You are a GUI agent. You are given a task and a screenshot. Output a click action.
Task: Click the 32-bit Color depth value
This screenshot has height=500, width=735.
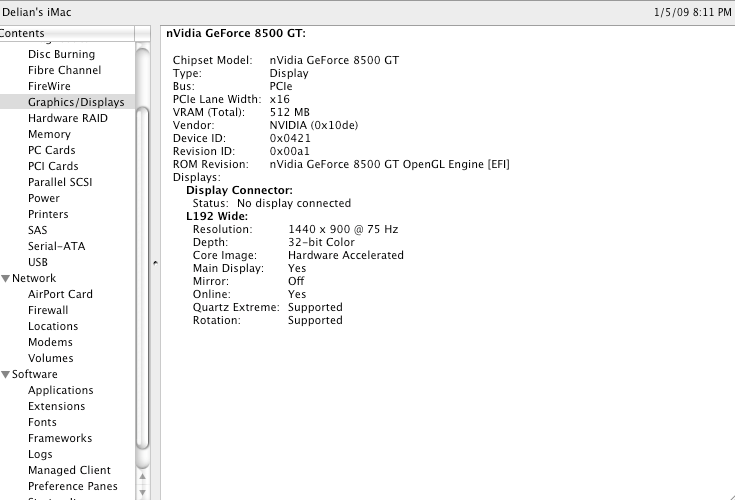(x=321, y=242)
